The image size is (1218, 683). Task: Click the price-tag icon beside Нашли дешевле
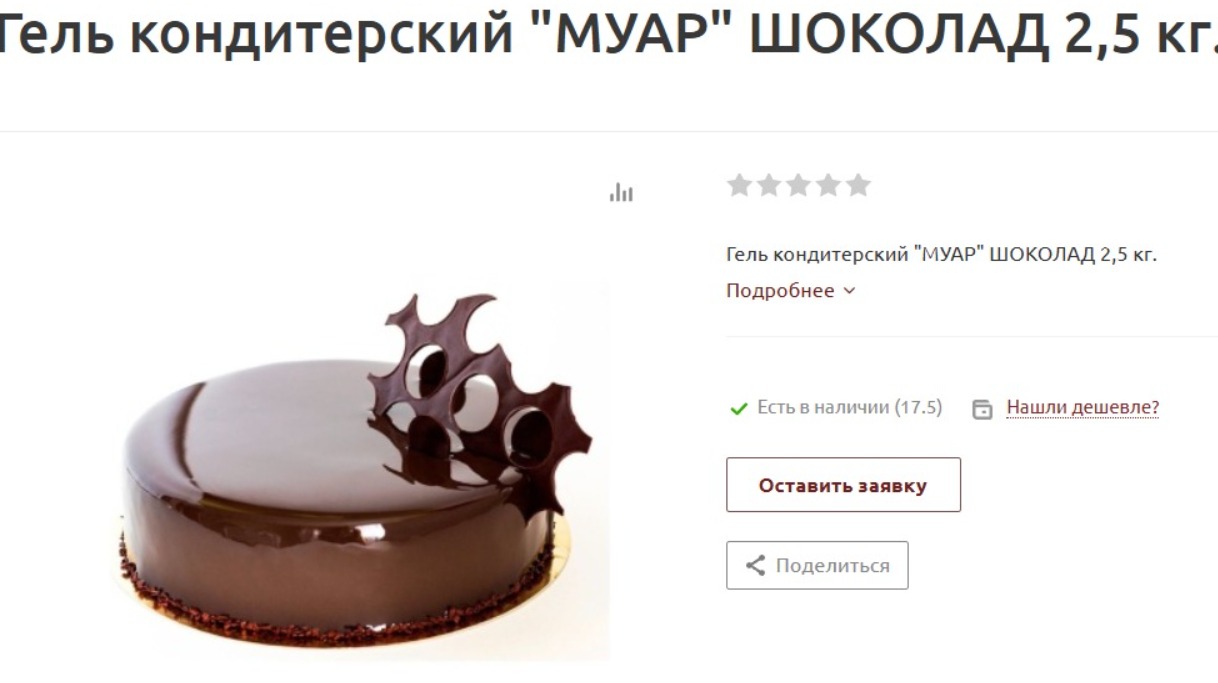983,409
